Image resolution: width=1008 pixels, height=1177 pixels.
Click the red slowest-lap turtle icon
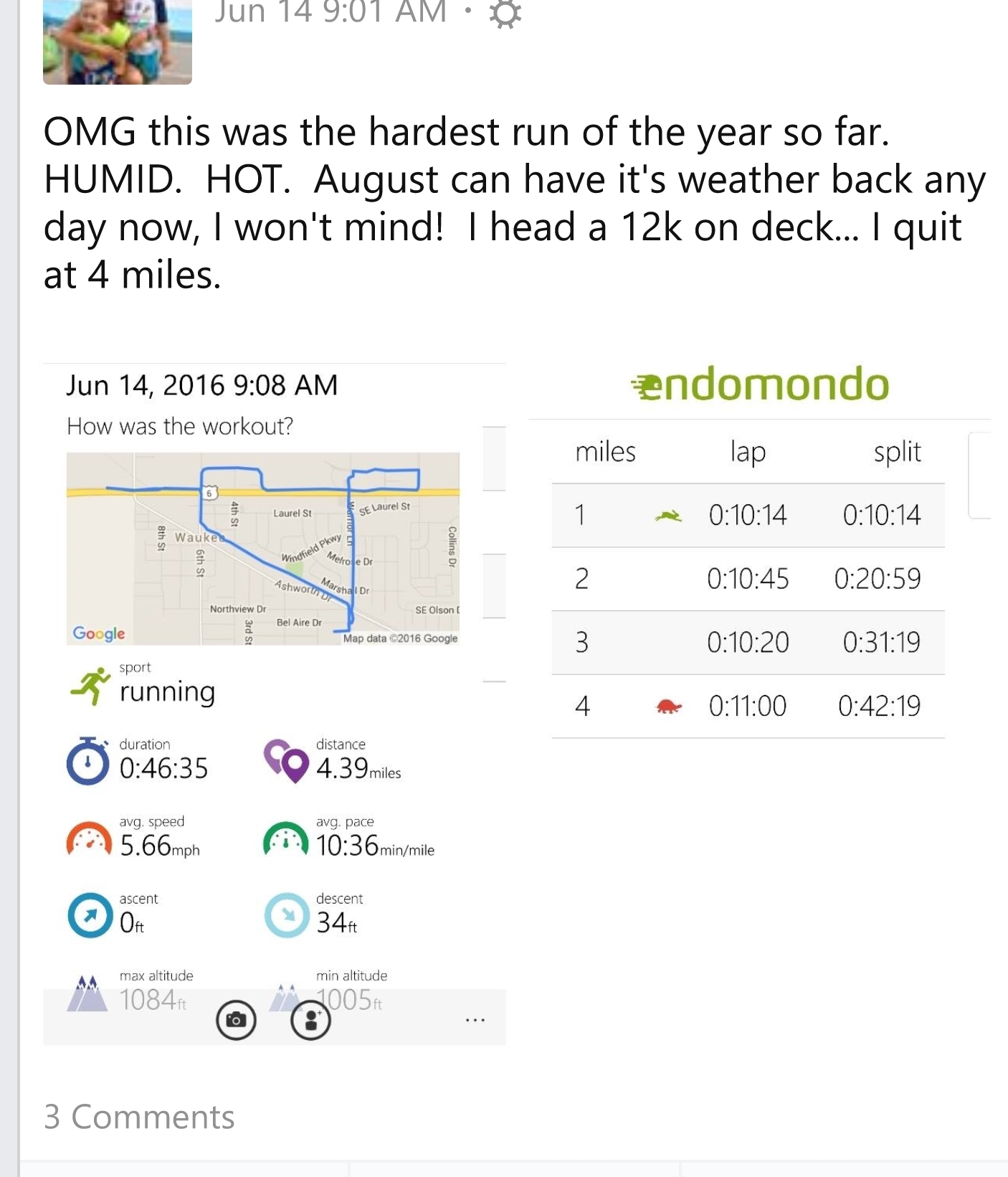coord(668,707)
